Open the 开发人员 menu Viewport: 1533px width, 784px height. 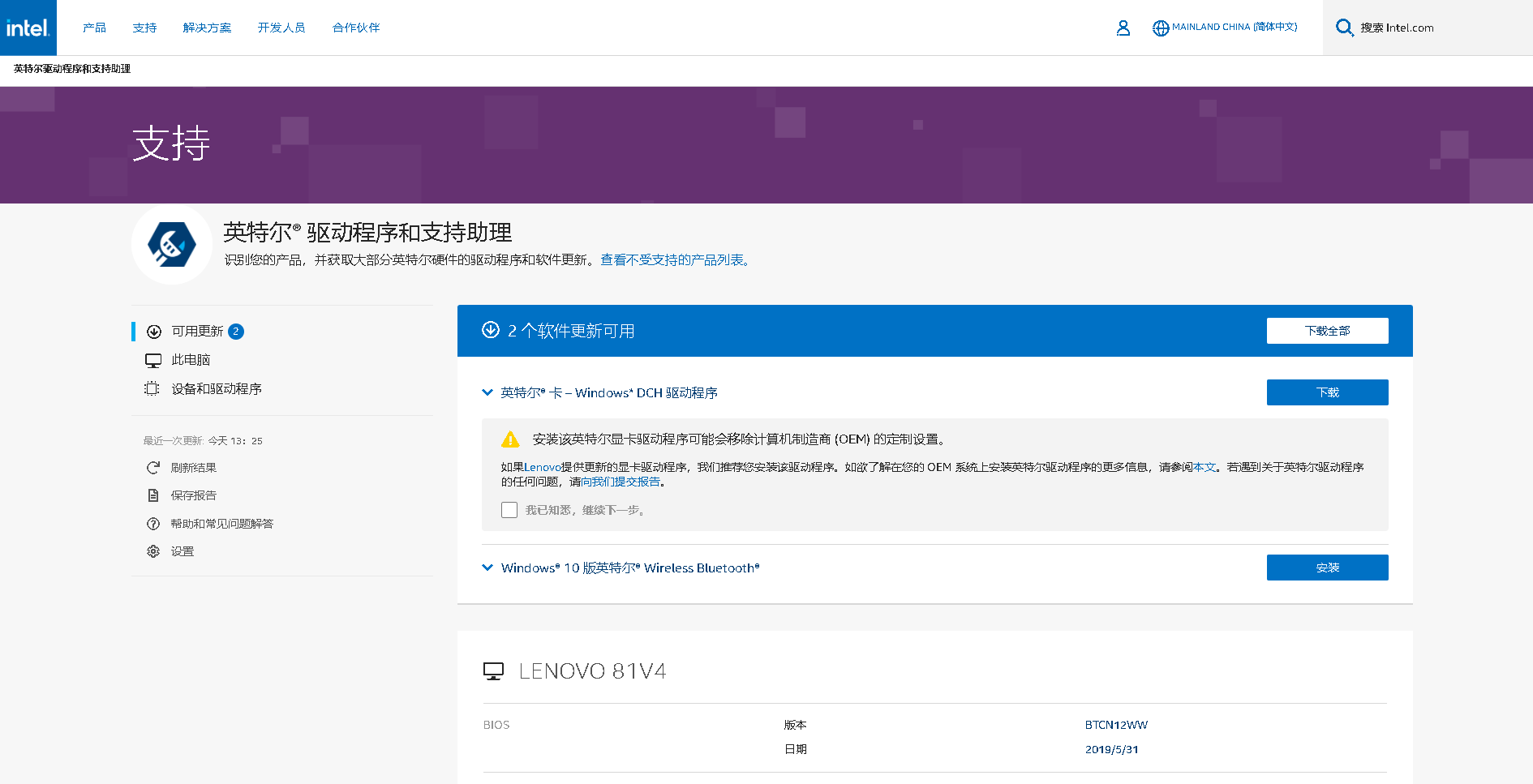(281, 28)
